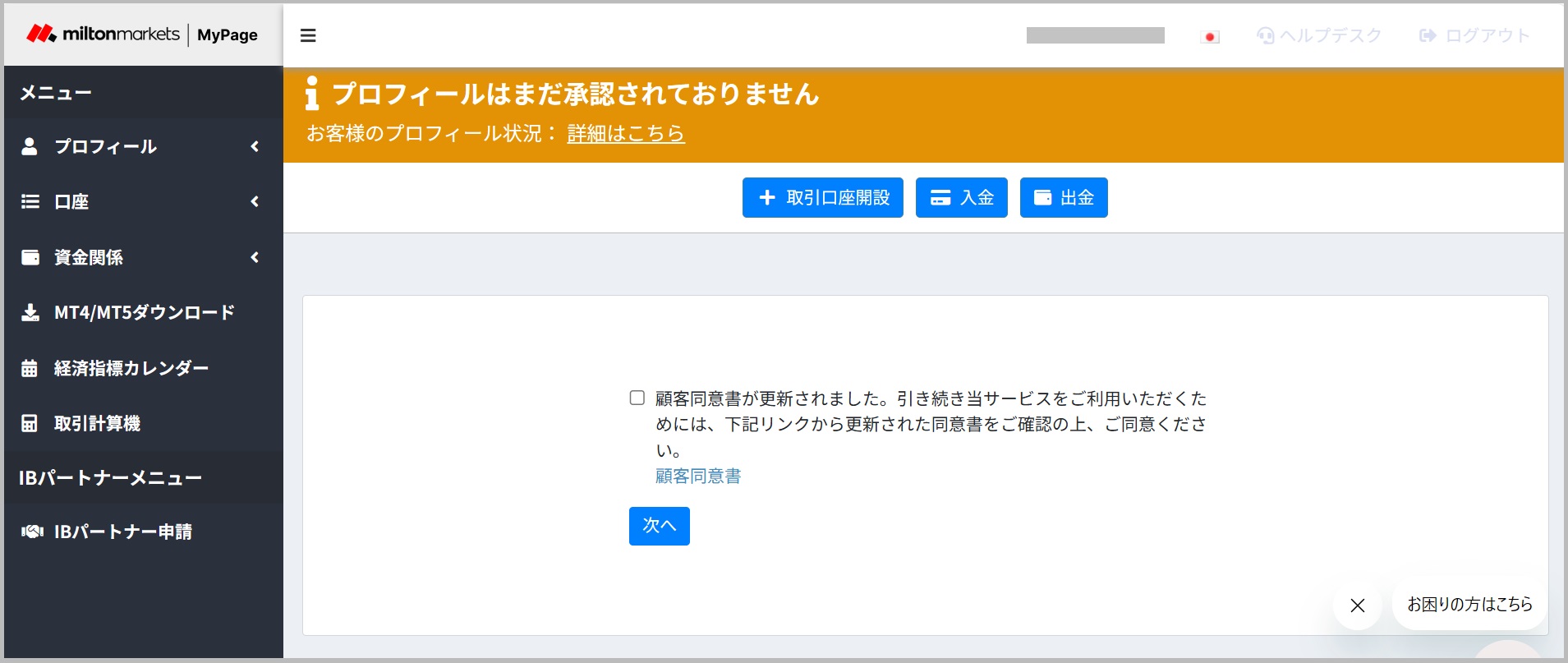Check the 顧客同意書 agreement checkbox
This screenshot has width=1568, height=663.
pyautogui.click(x=637, y=398)
